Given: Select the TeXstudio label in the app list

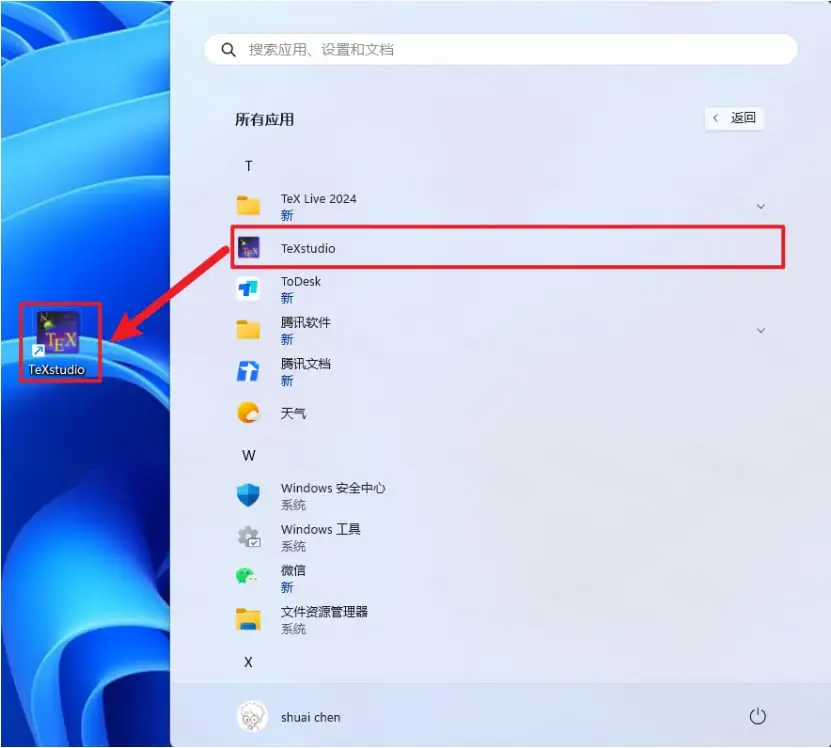Looking at the screenshot, I should [x=308, y=248].
